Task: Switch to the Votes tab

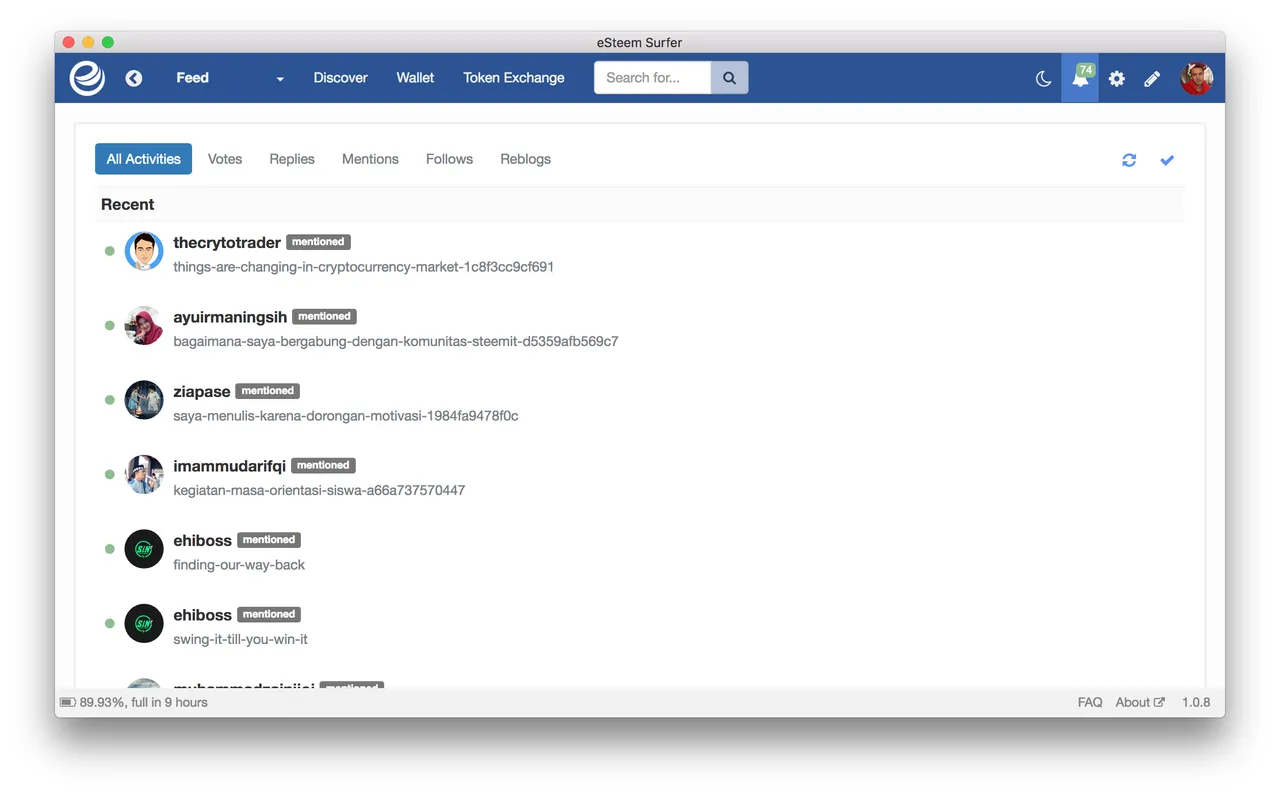Action: point(225,159)
